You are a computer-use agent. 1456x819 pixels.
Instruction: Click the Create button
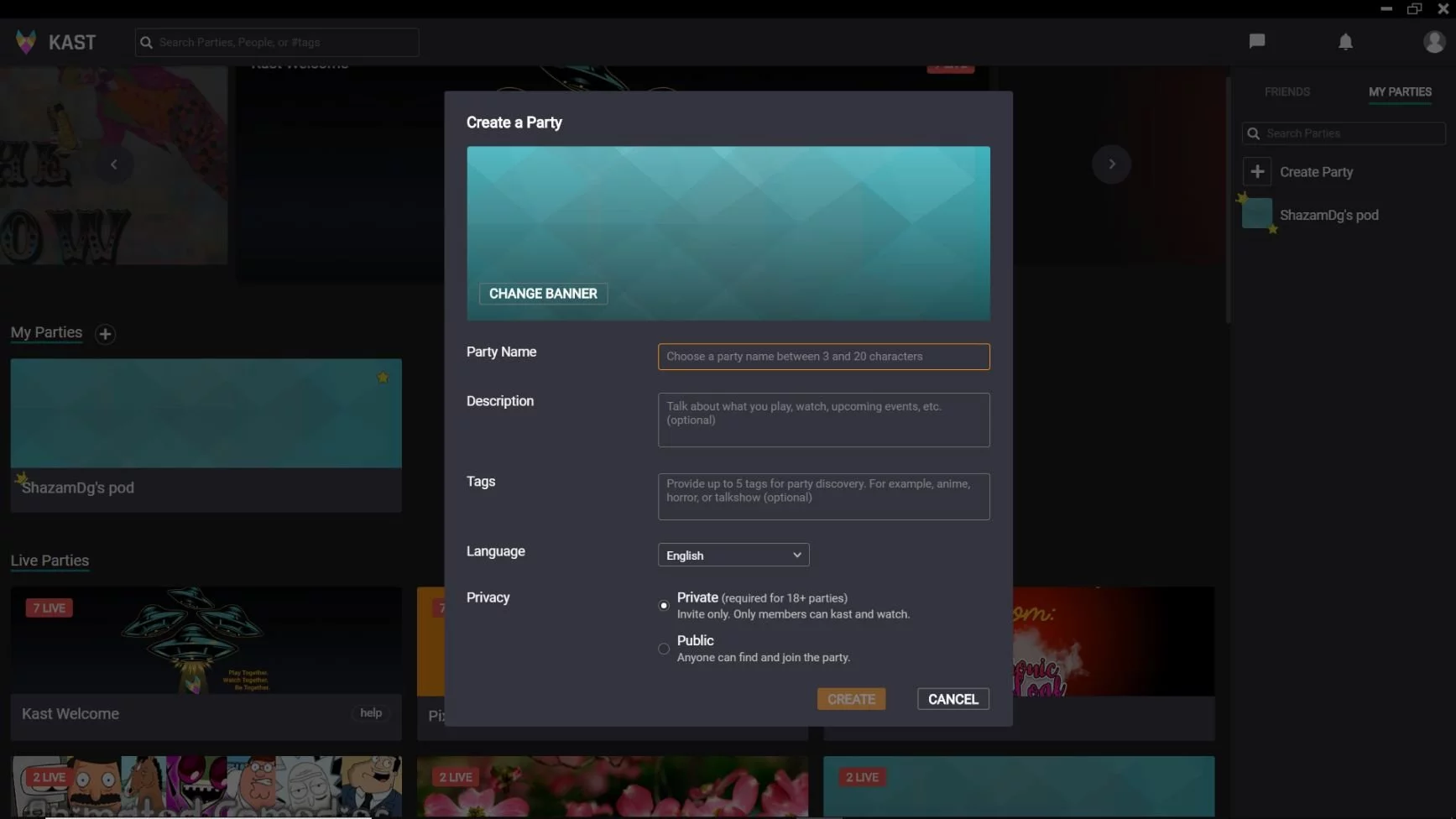851,699
